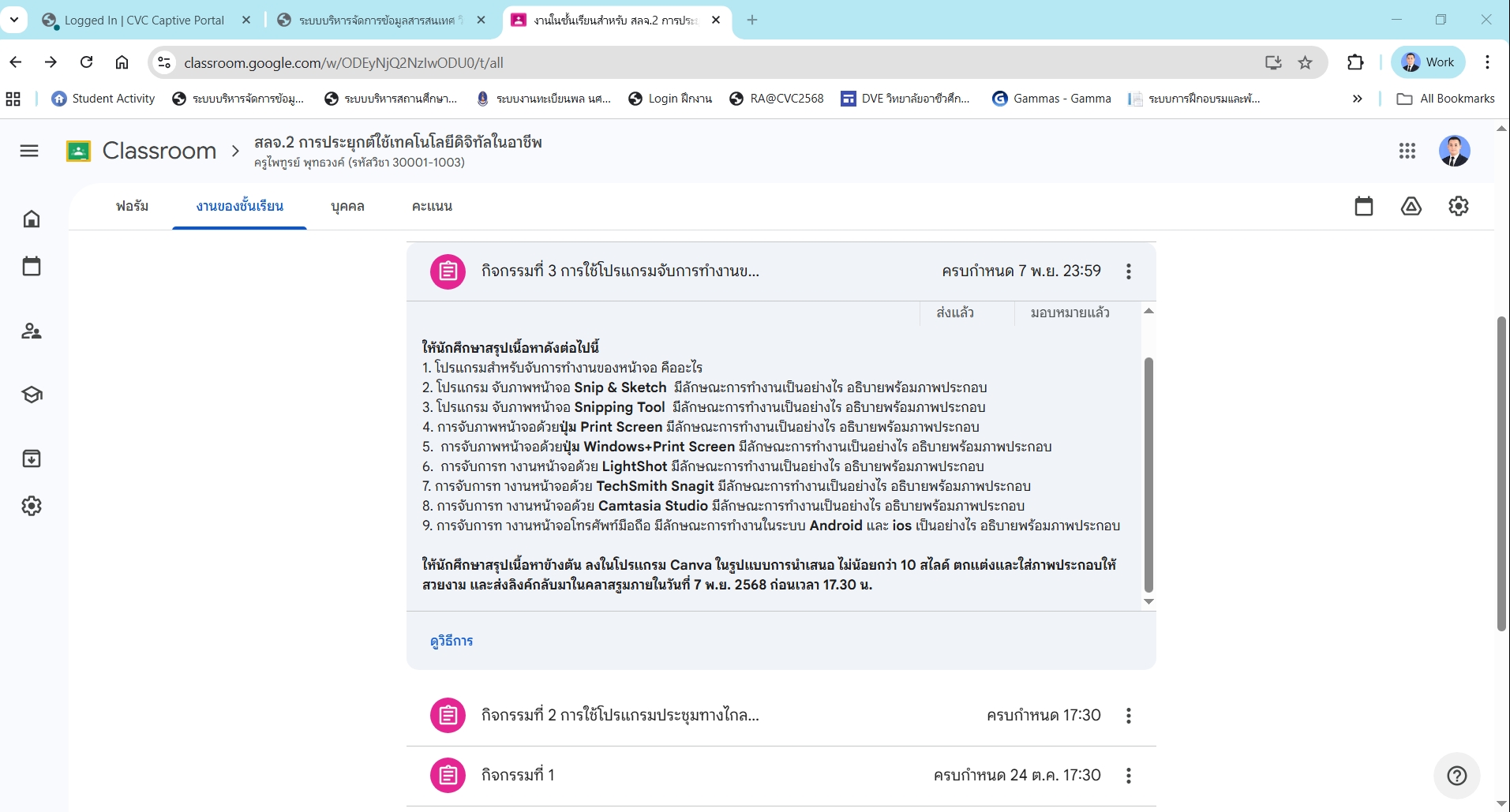Viewport: 1510px width, 812px height.
Task: Click the assignment icon for กิจกรรมที่ 3
Action: (x=448, y=271)
